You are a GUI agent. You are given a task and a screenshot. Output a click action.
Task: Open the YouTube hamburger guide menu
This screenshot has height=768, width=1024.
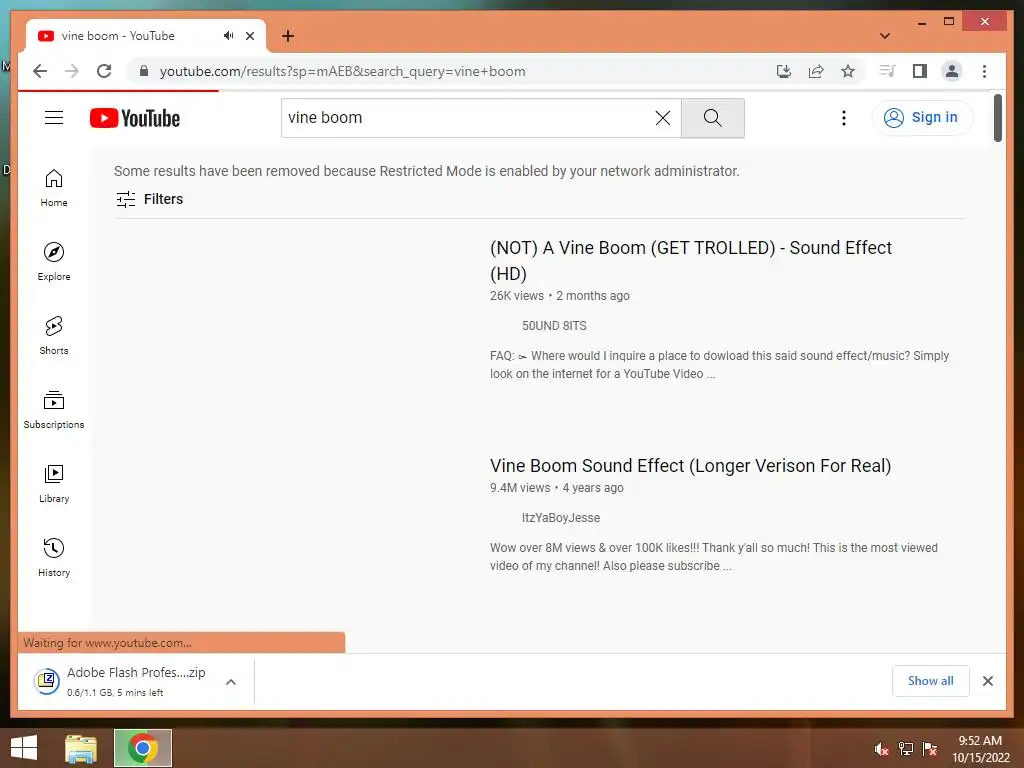pyautogui.click(x=54, y=118)
